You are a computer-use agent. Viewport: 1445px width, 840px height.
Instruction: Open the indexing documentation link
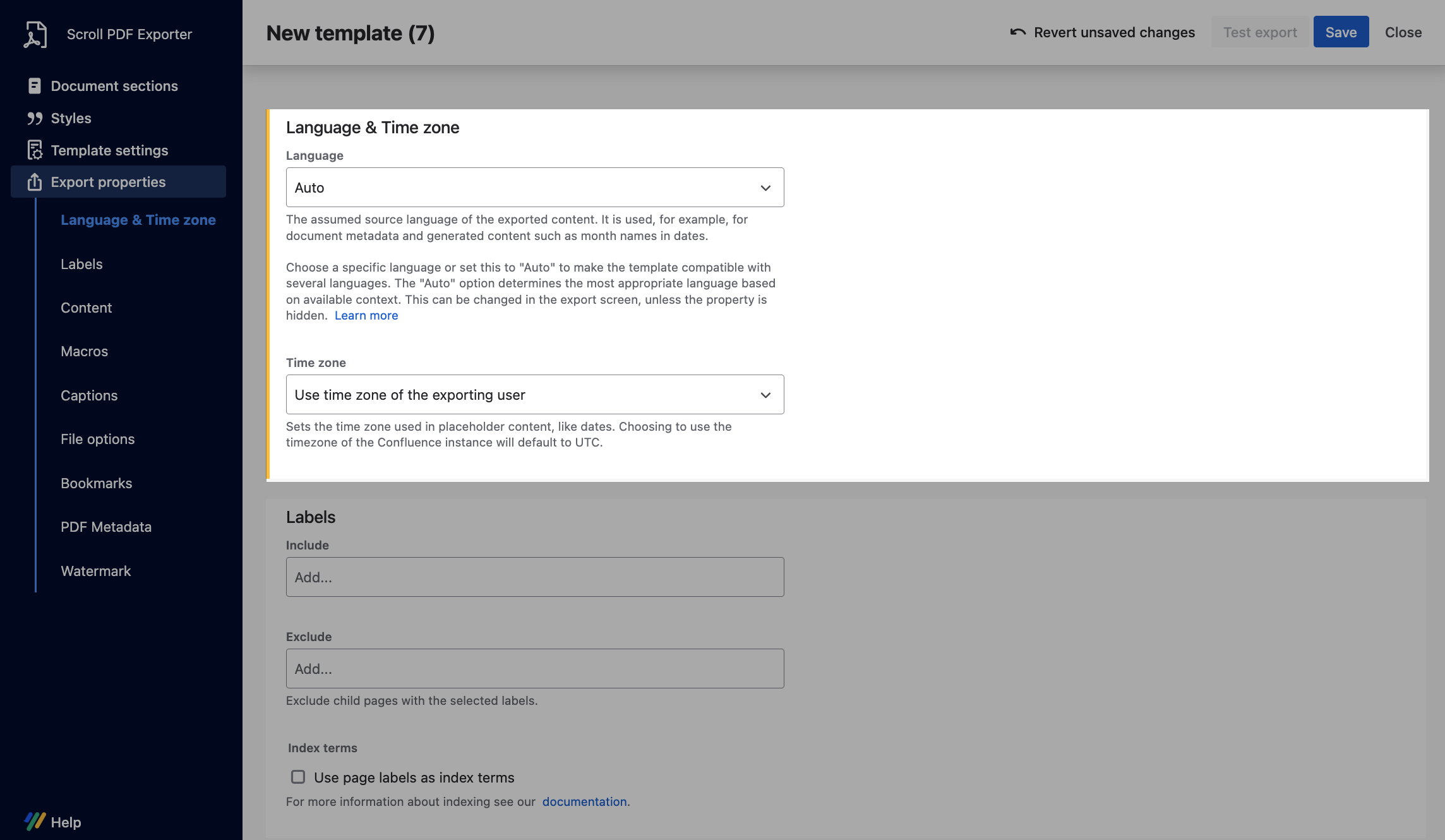pyautogui.click(x=584, y=801)
